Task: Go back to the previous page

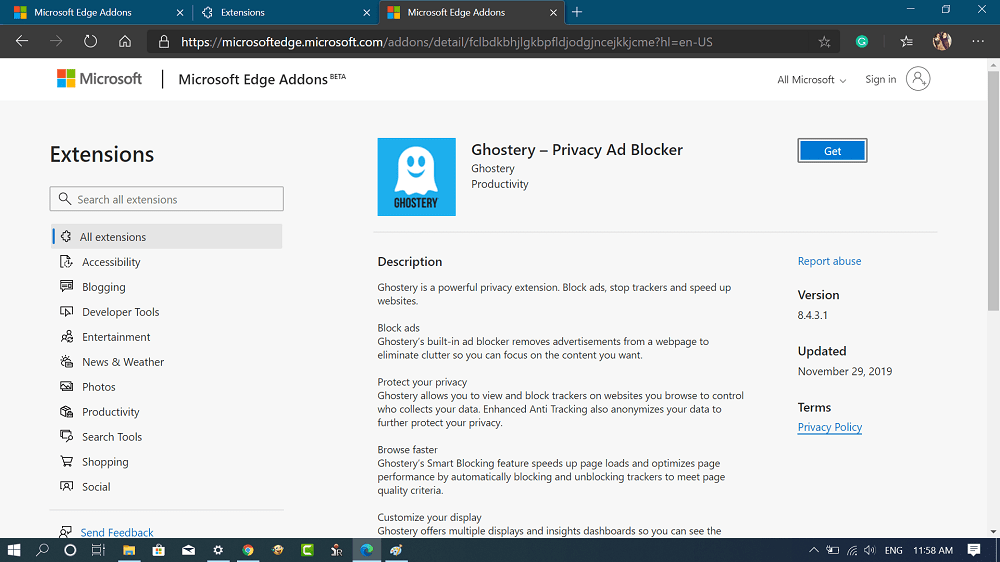Action: [22, 41]
